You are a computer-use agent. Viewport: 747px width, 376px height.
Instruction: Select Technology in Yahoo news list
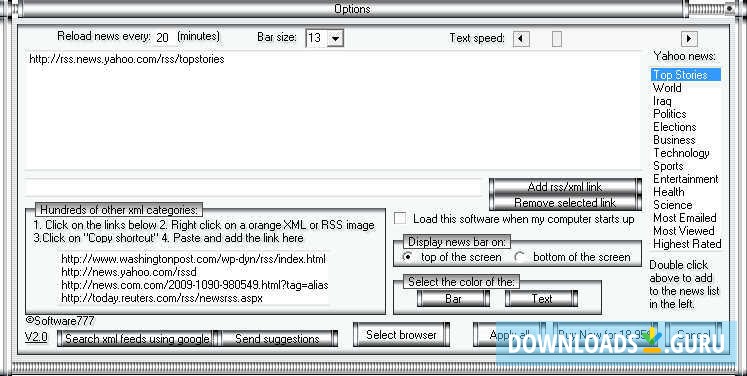685,153
